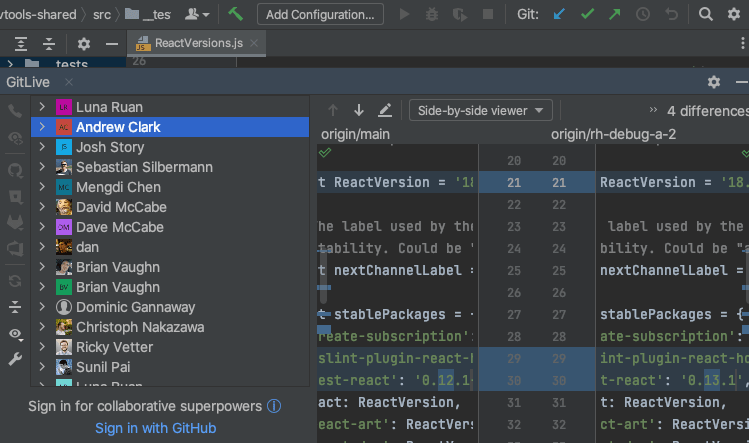Viewport: 749px width, 443px height.
Task: Show more diff toolbar actions chevron
Action: click(x=653, y=110)
